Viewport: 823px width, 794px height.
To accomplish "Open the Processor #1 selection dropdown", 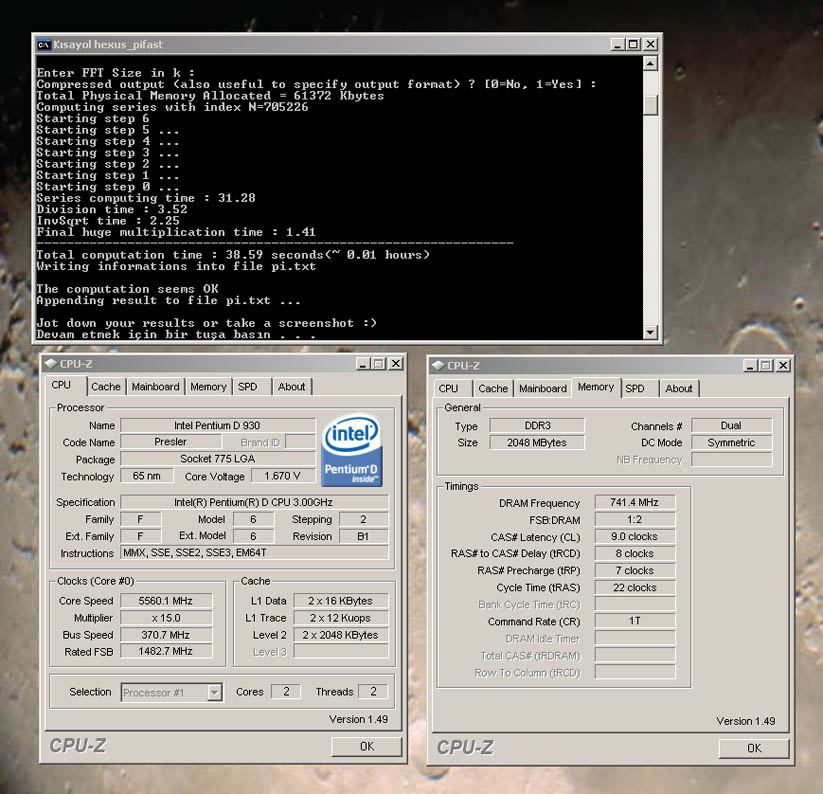I will point(214,692).
